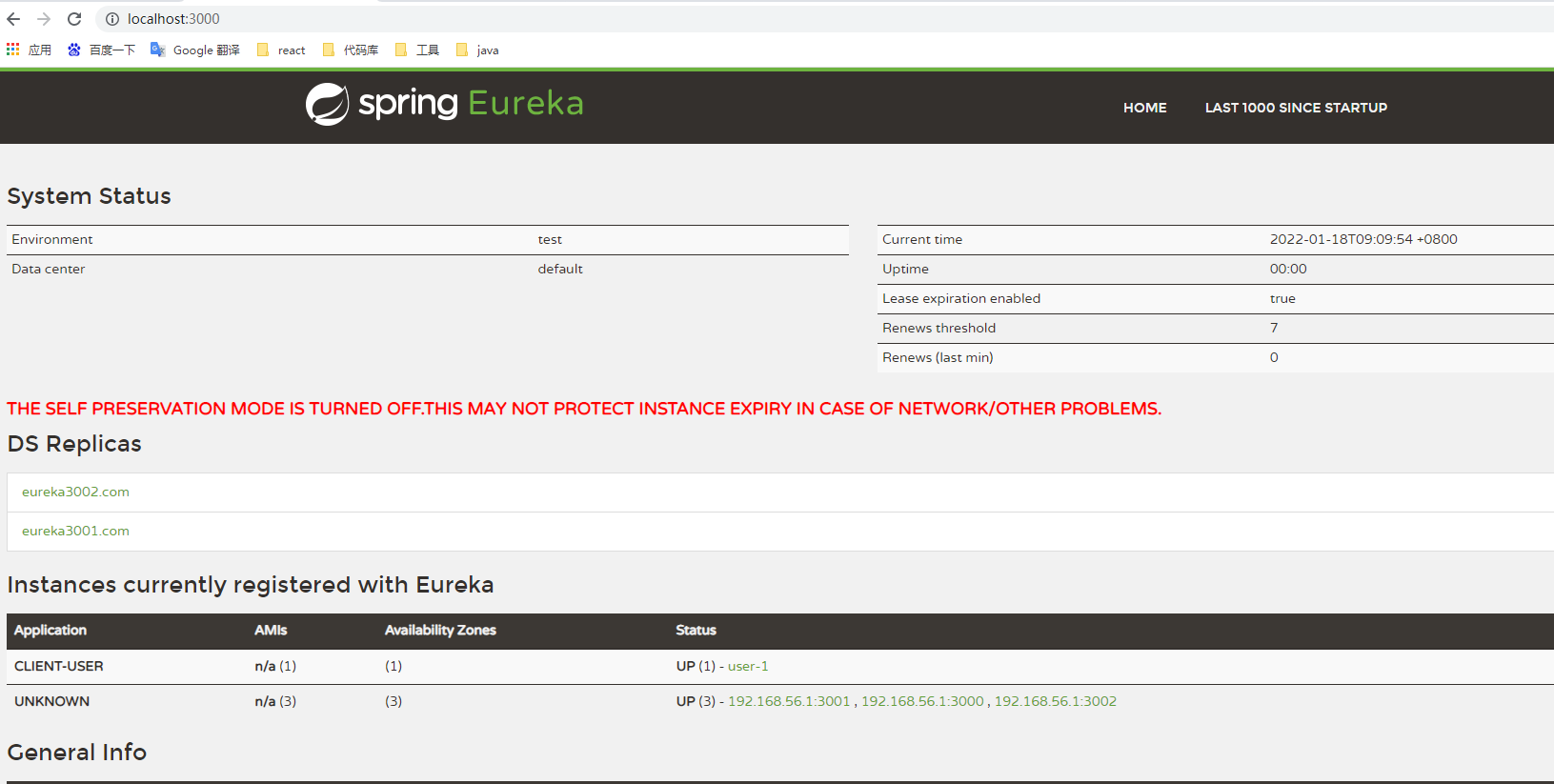Click the Data center label

(x=49, y=269)
